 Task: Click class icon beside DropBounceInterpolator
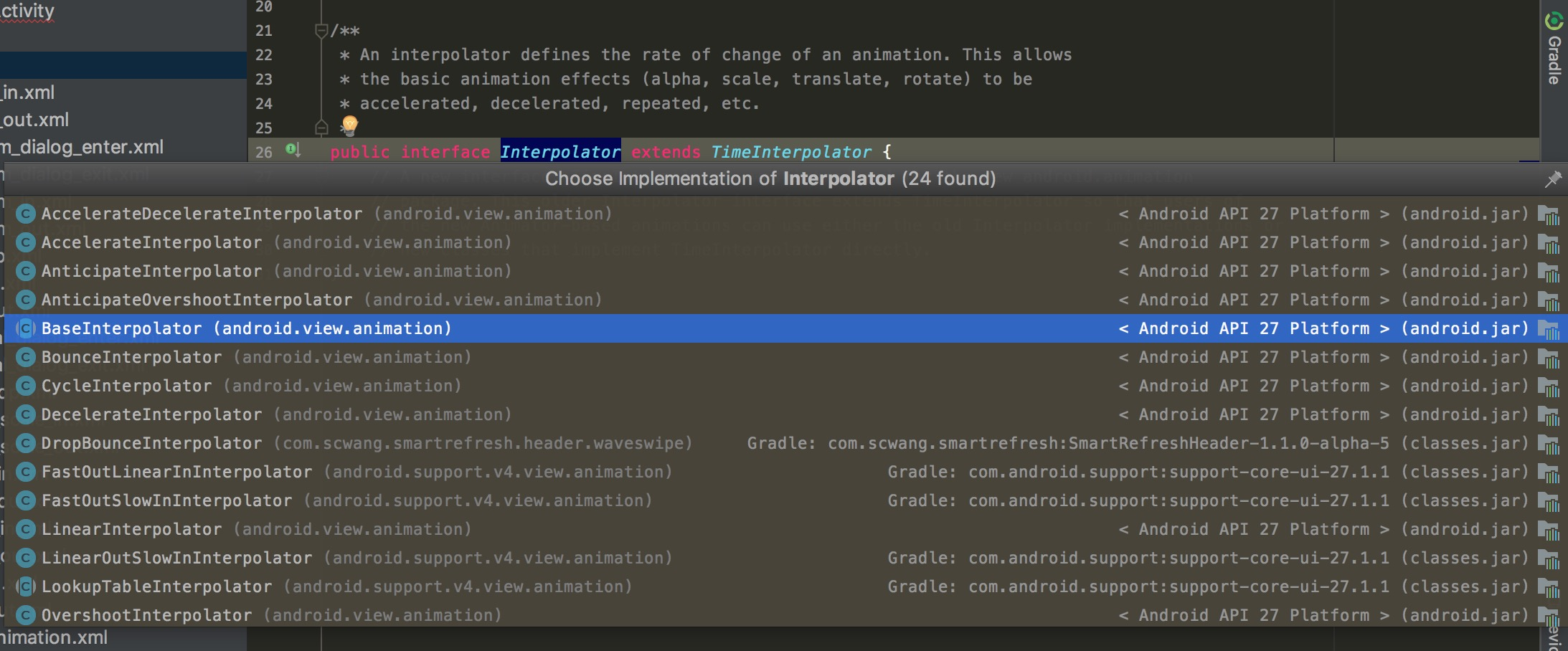(26, 443)
